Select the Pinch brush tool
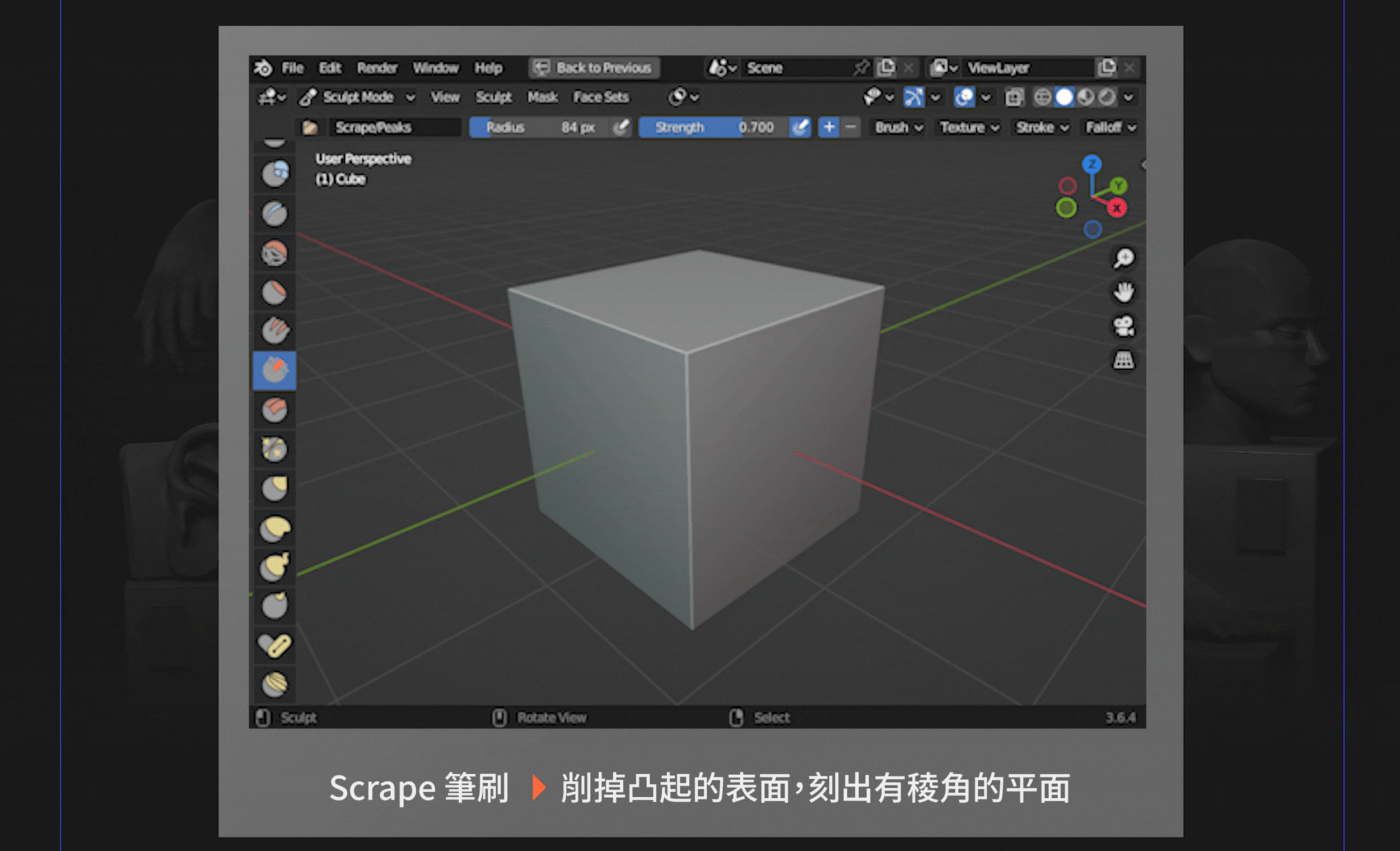The width and height of the screenshot is (1400, 851). click(x=274, y=449)
